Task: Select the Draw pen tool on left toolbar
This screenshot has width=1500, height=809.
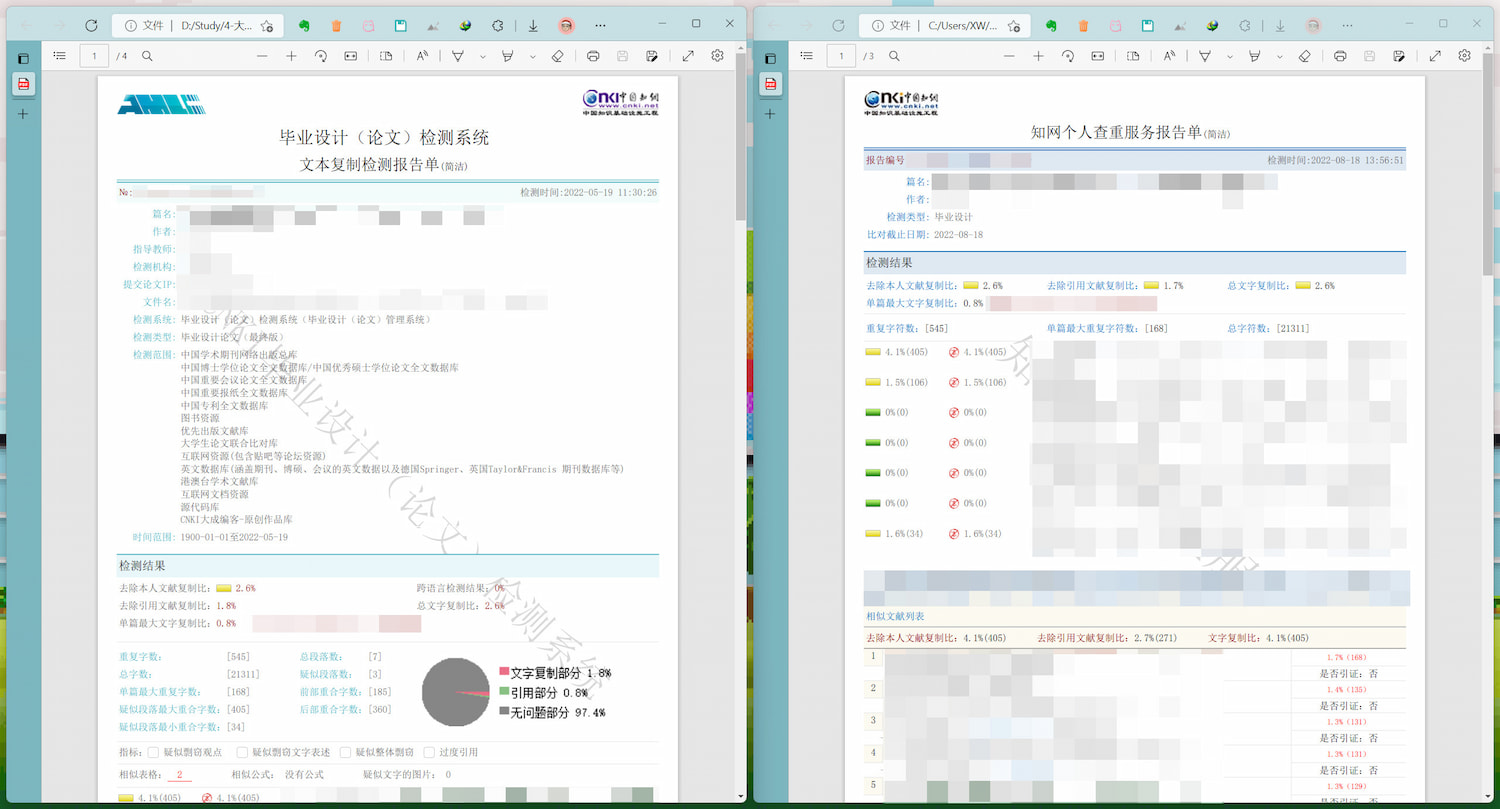Action: (457, 55)
